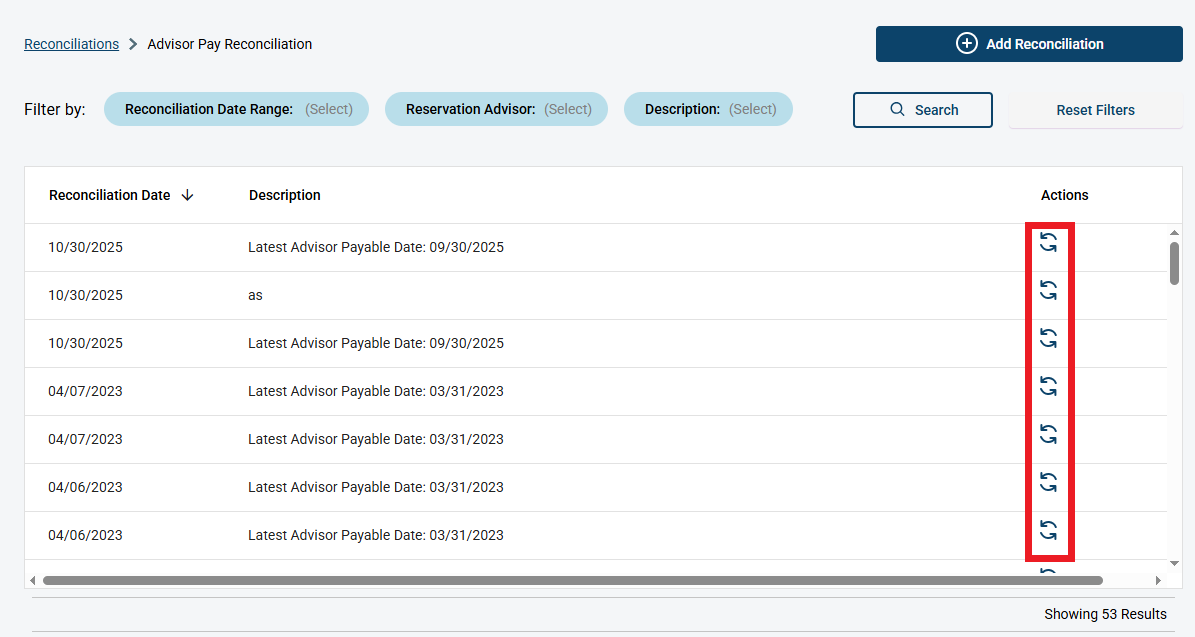Click the horizontal scrollbar thumb
Image resolution: width=1195 pixels, height=637 pixels.
(x=573, y=581)
